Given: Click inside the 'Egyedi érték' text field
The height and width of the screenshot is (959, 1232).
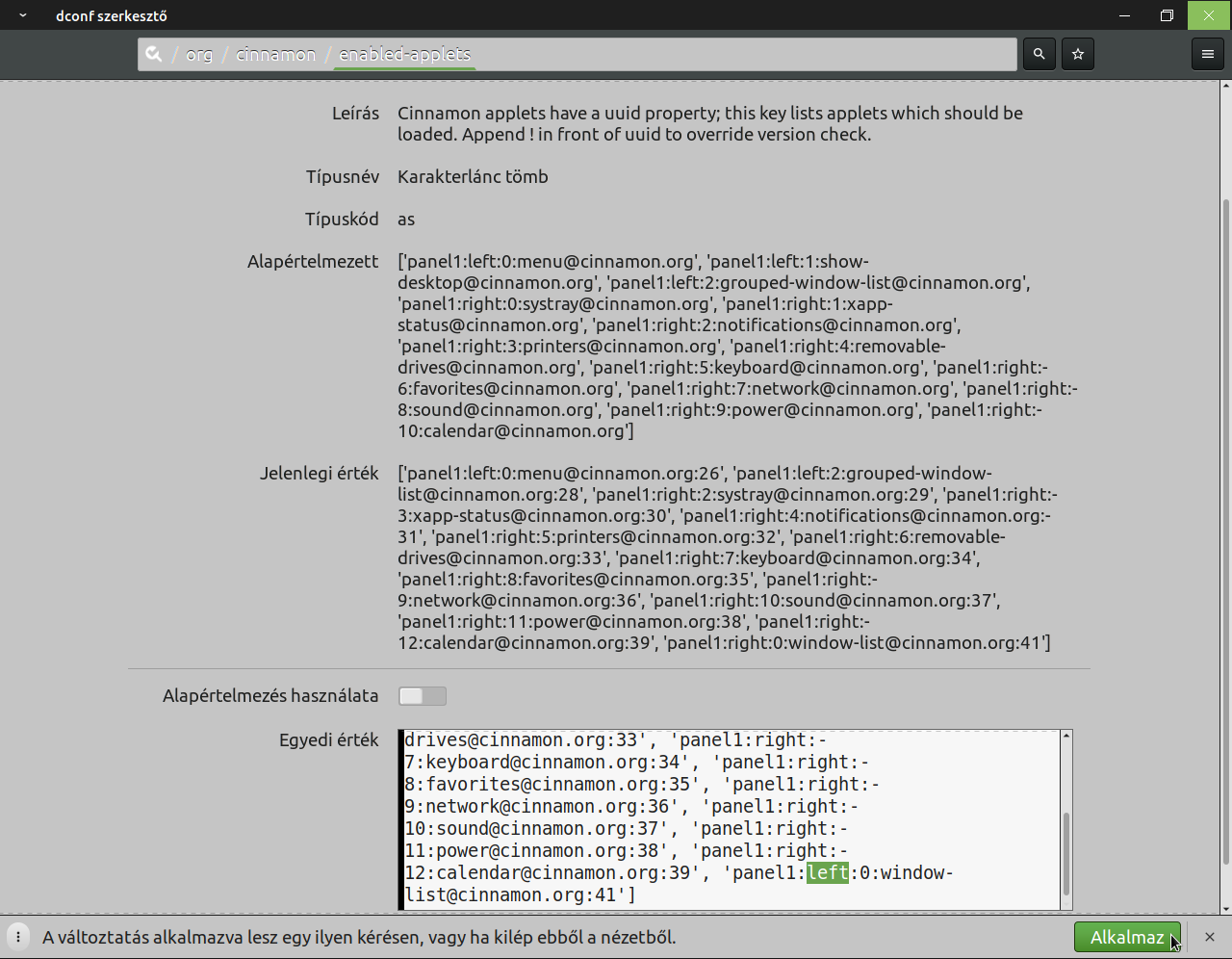Looking at the screenshot, I should [x=731, y=820].
